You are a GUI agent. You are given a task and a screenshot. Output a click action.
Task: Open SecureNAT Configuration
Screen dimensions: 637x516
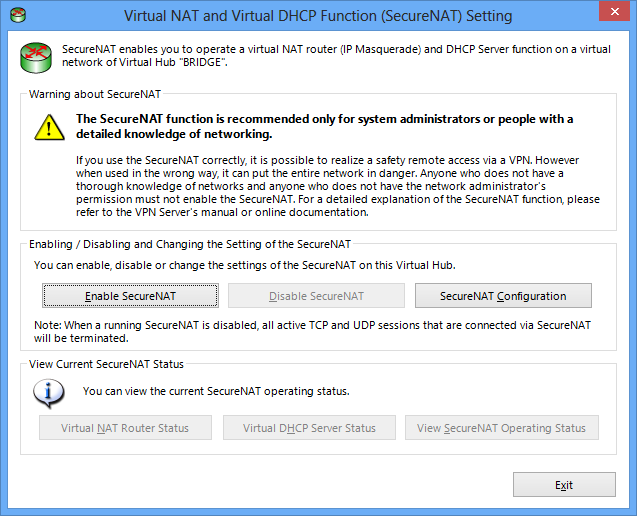click(503, 295)
